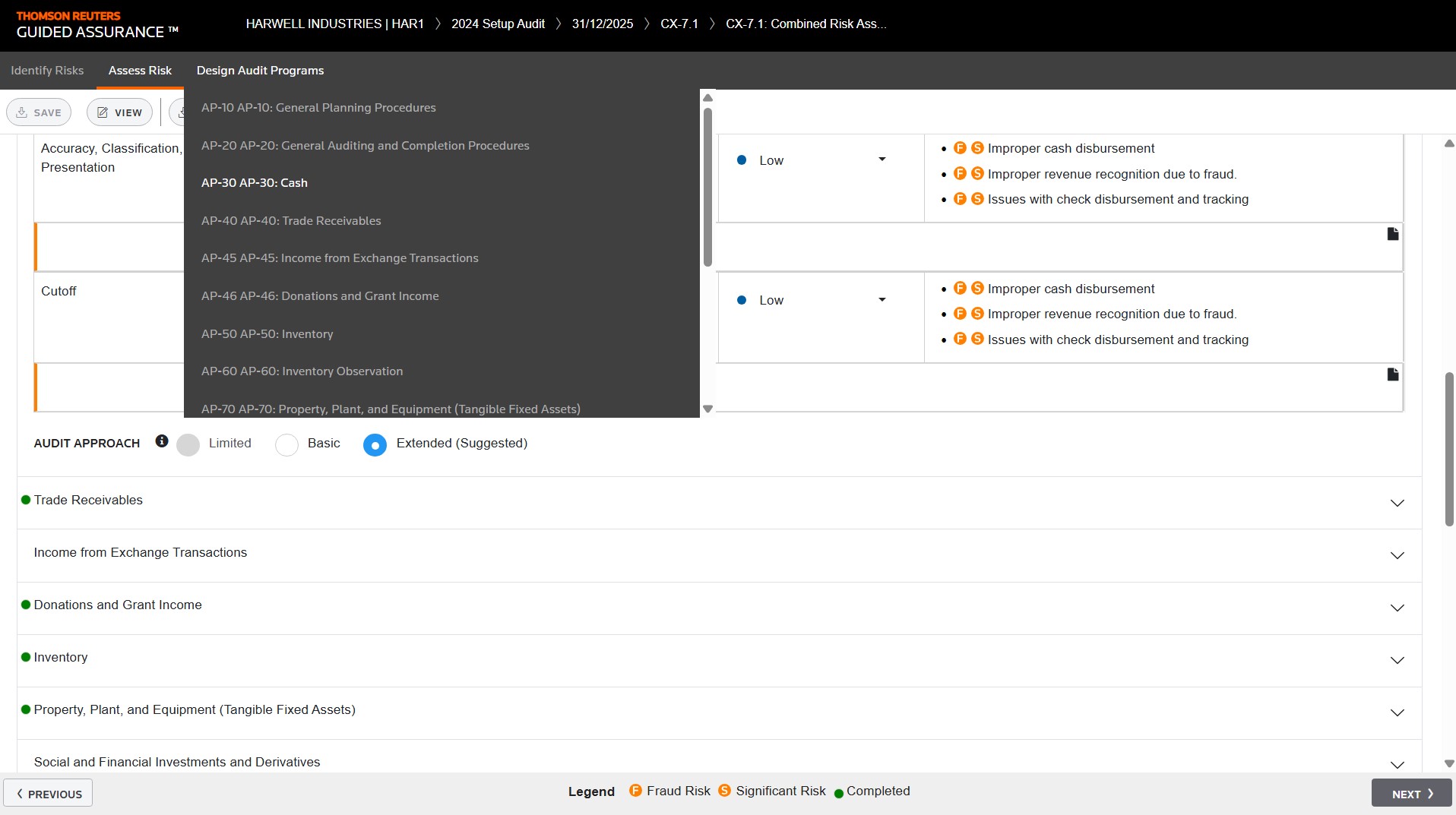Expand the Inventory section chevron
This screenshot has width=1456, height=815.
tap(1397, 660)
